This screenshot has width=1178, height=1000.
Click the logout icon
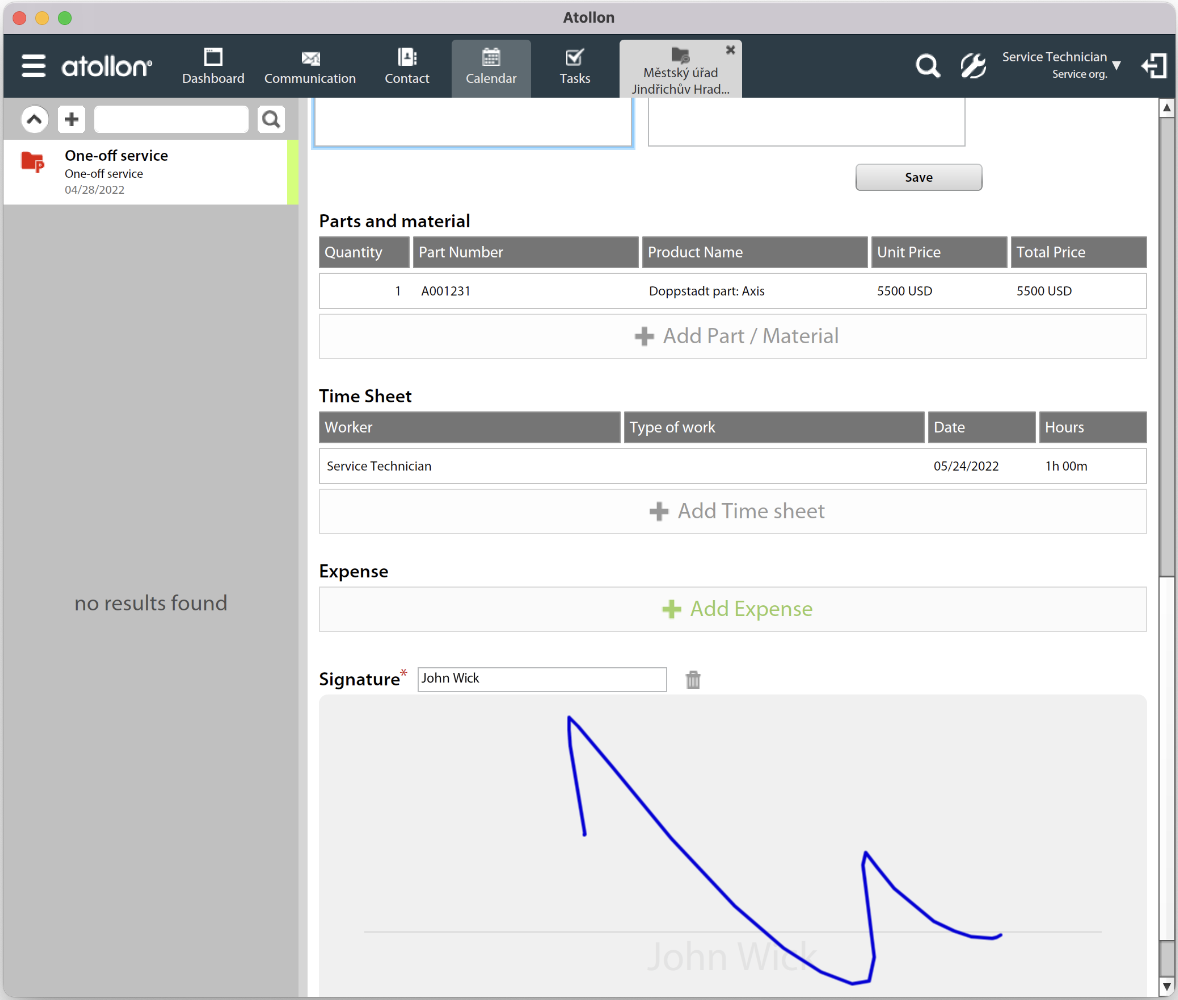point(1154,67)
